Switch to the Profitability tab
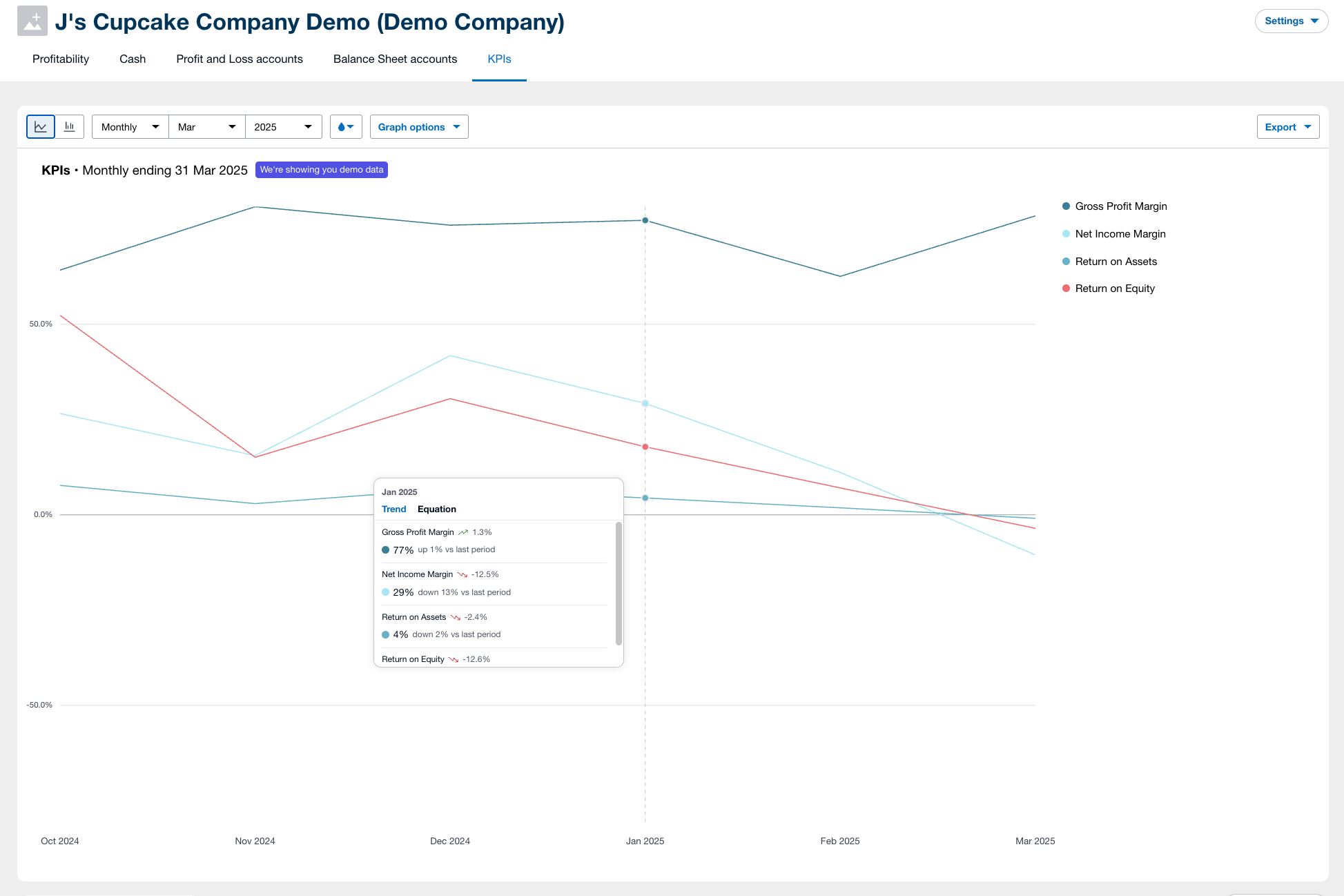 60,59
